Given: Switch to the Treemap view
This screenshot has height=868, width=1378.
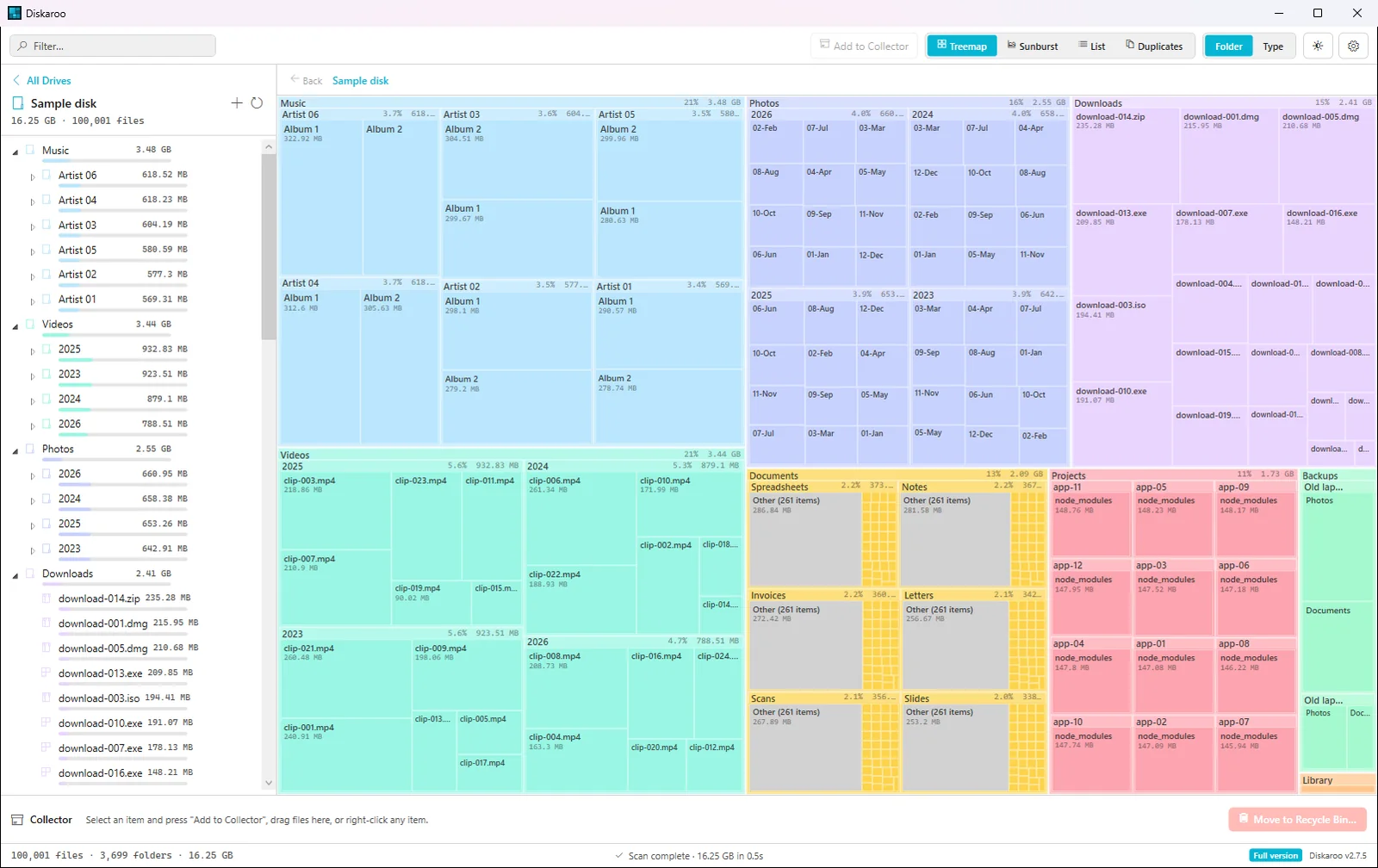Looking at the screenshot, I should coord(962,46).
